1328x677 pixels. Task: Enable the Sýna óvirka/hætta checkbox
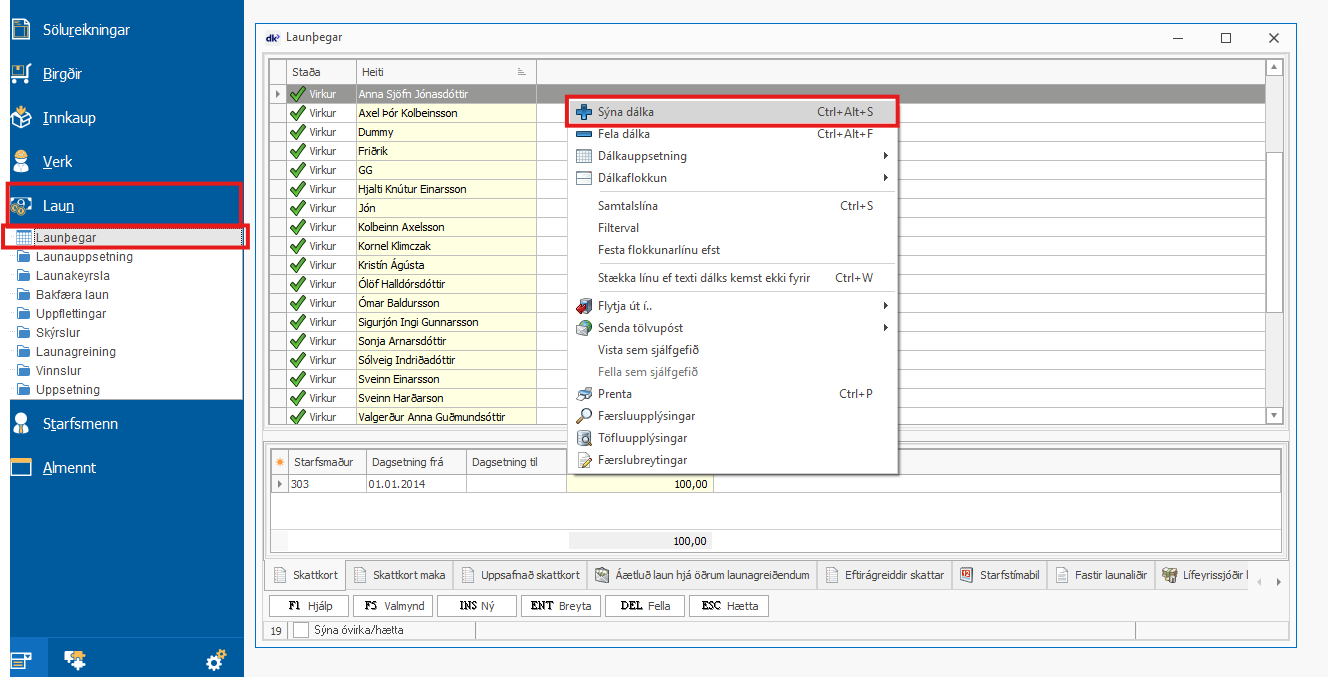click(x=301, y=630)
